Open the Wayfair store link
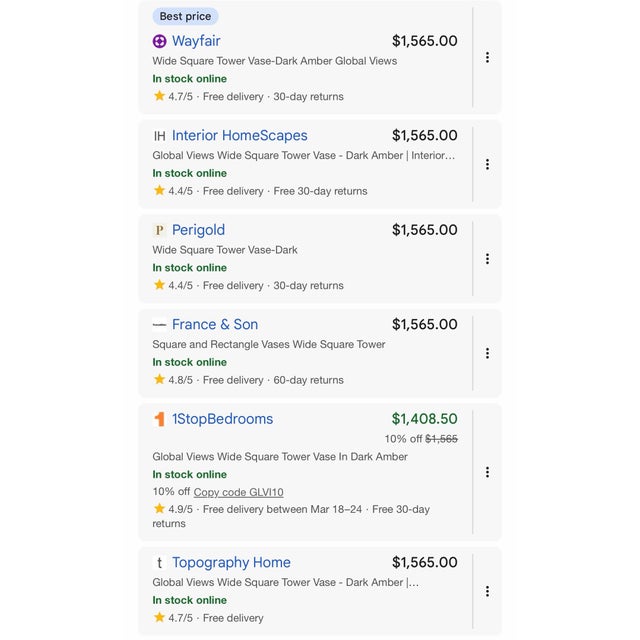 [196, 41]
